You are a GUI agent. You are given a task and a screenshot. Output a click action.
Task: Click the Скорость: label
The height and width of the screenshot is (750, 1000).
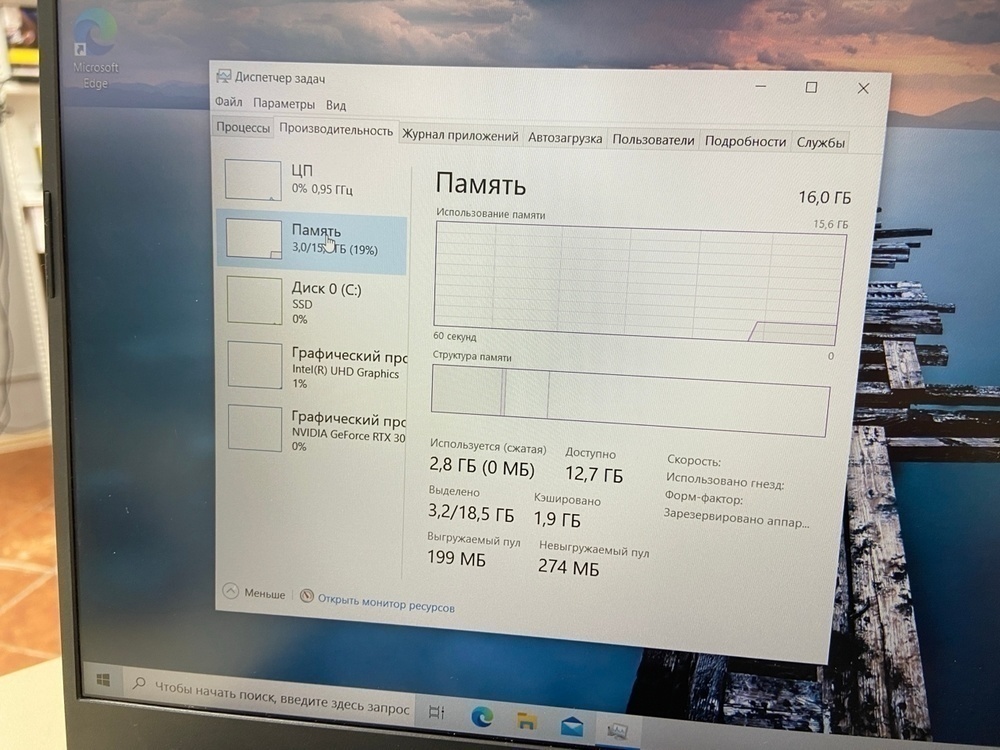[x=694, y=460]
